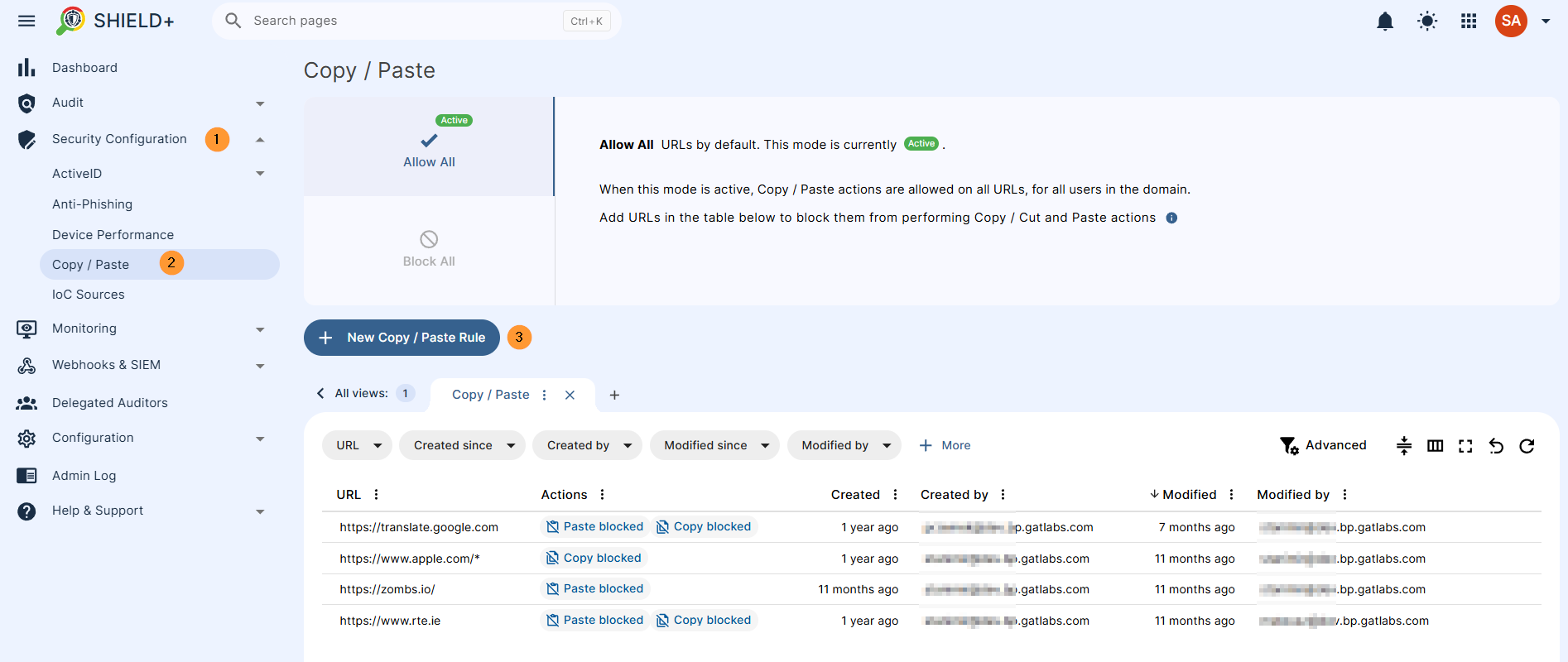Click https://www.rte.ie row URL
The height and width of the screenshot is (662, 1568).
pyautogui.click(x=390, y=621)
